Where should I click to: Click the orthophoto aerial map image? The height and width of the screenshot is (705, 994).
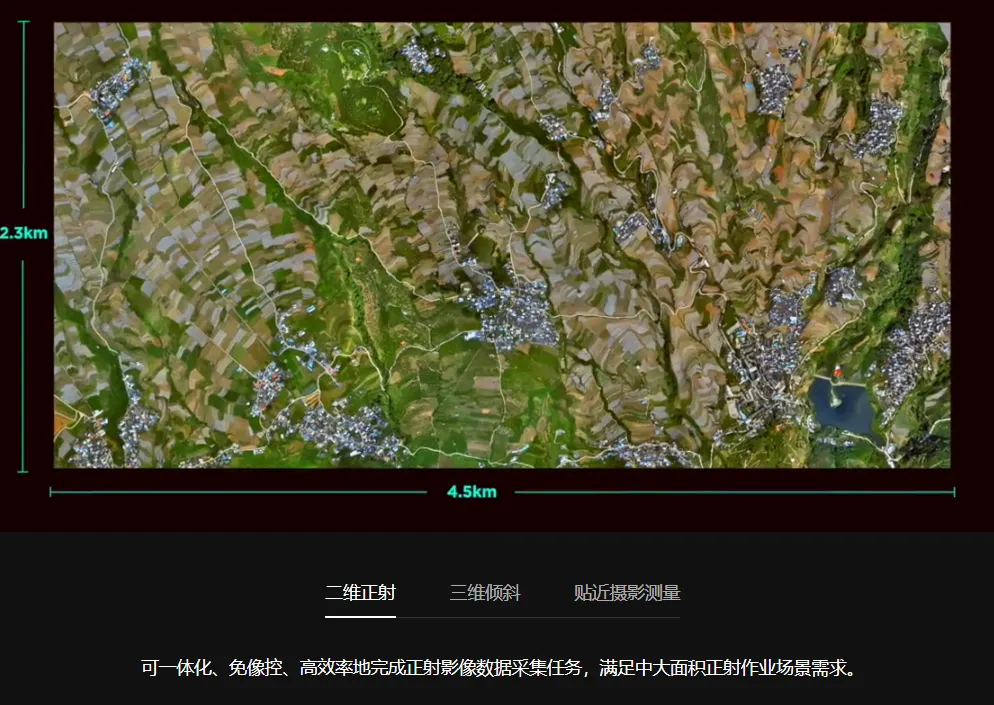(x=502, y=245)
